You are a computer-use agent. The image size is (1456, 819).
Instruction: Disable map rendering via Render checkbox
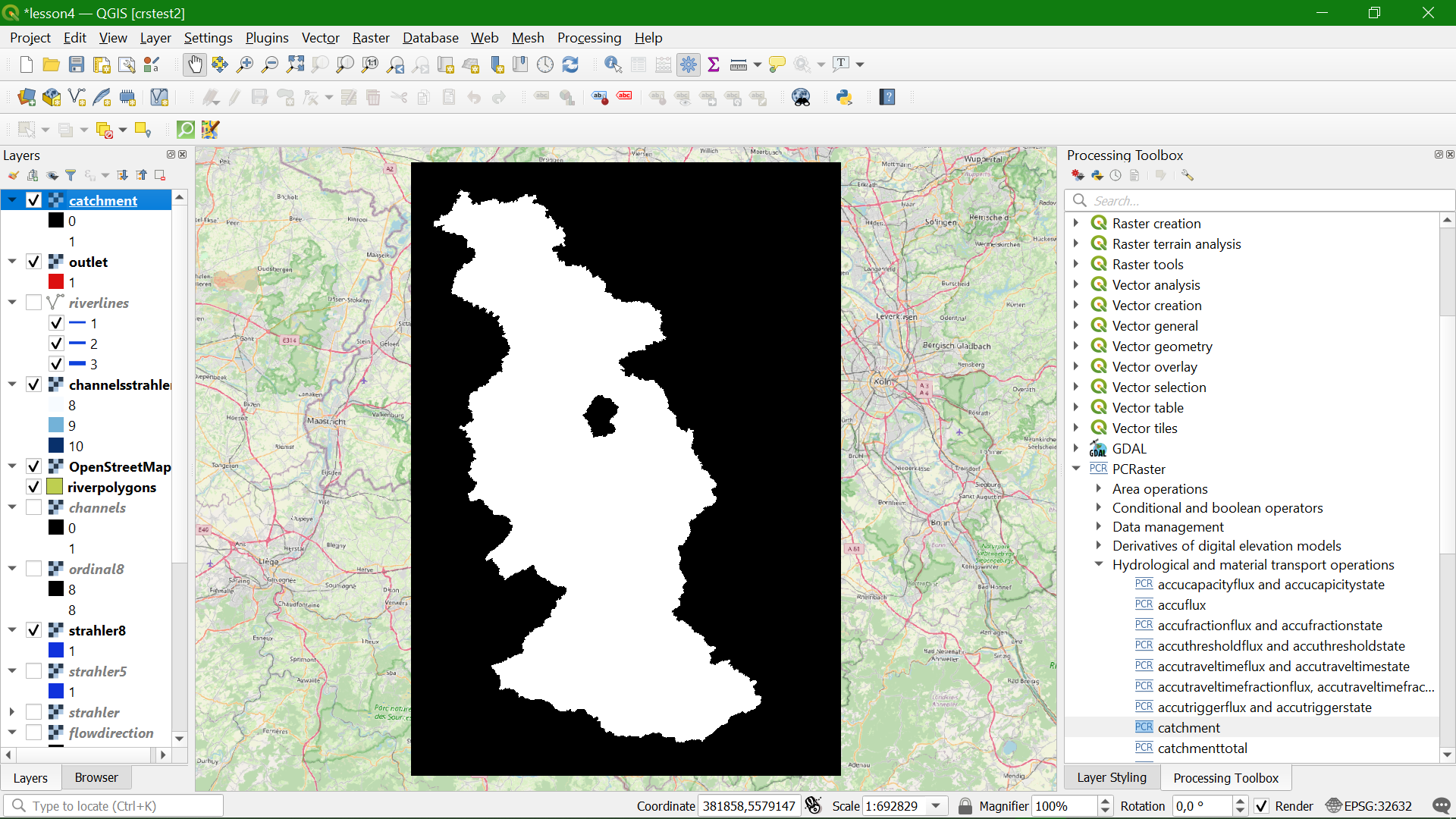(1261, 805)
